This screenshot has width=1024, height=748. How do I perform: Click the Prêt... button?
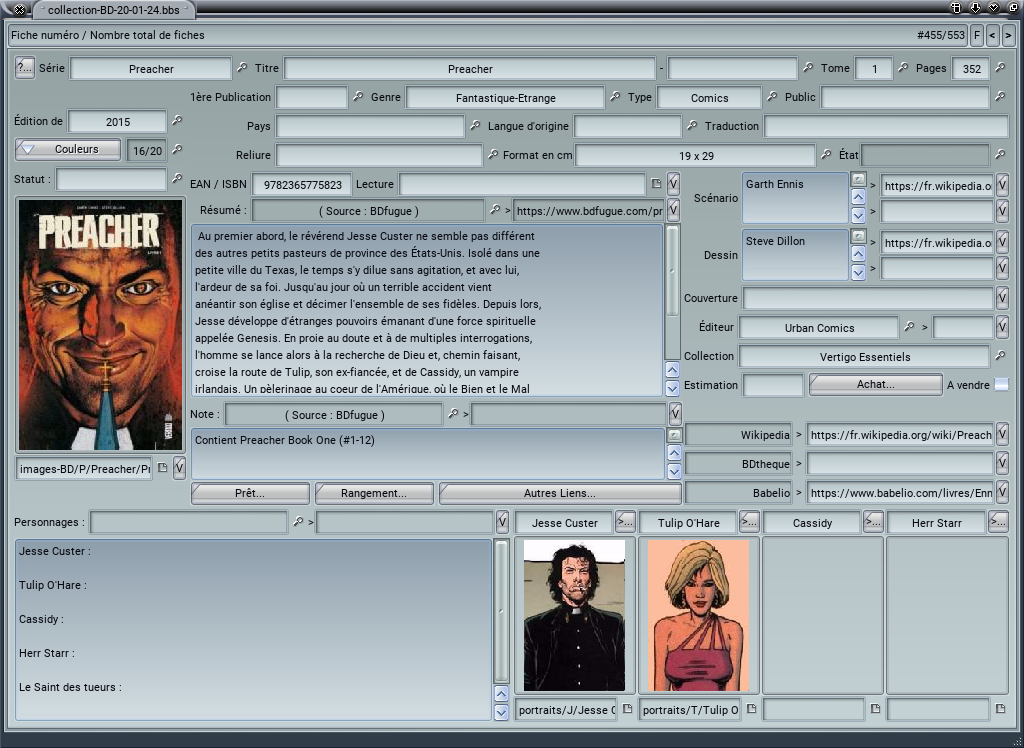click(x=250, y=493)
